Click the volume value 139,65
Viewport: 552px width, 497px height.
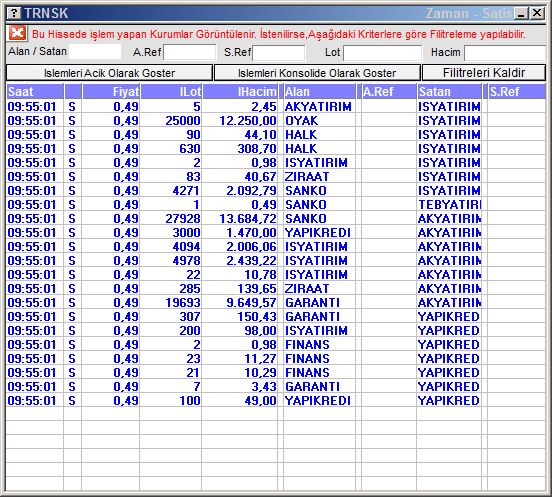click(x=257, y=289)
